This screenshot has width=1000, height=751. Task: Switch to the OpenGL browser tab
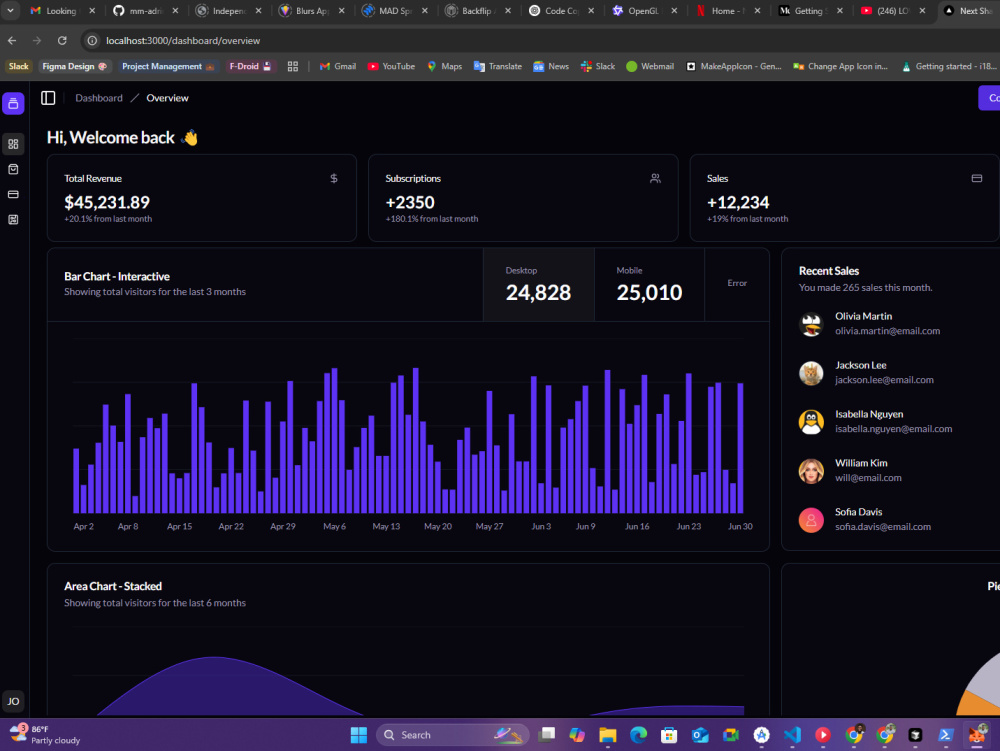643,10
